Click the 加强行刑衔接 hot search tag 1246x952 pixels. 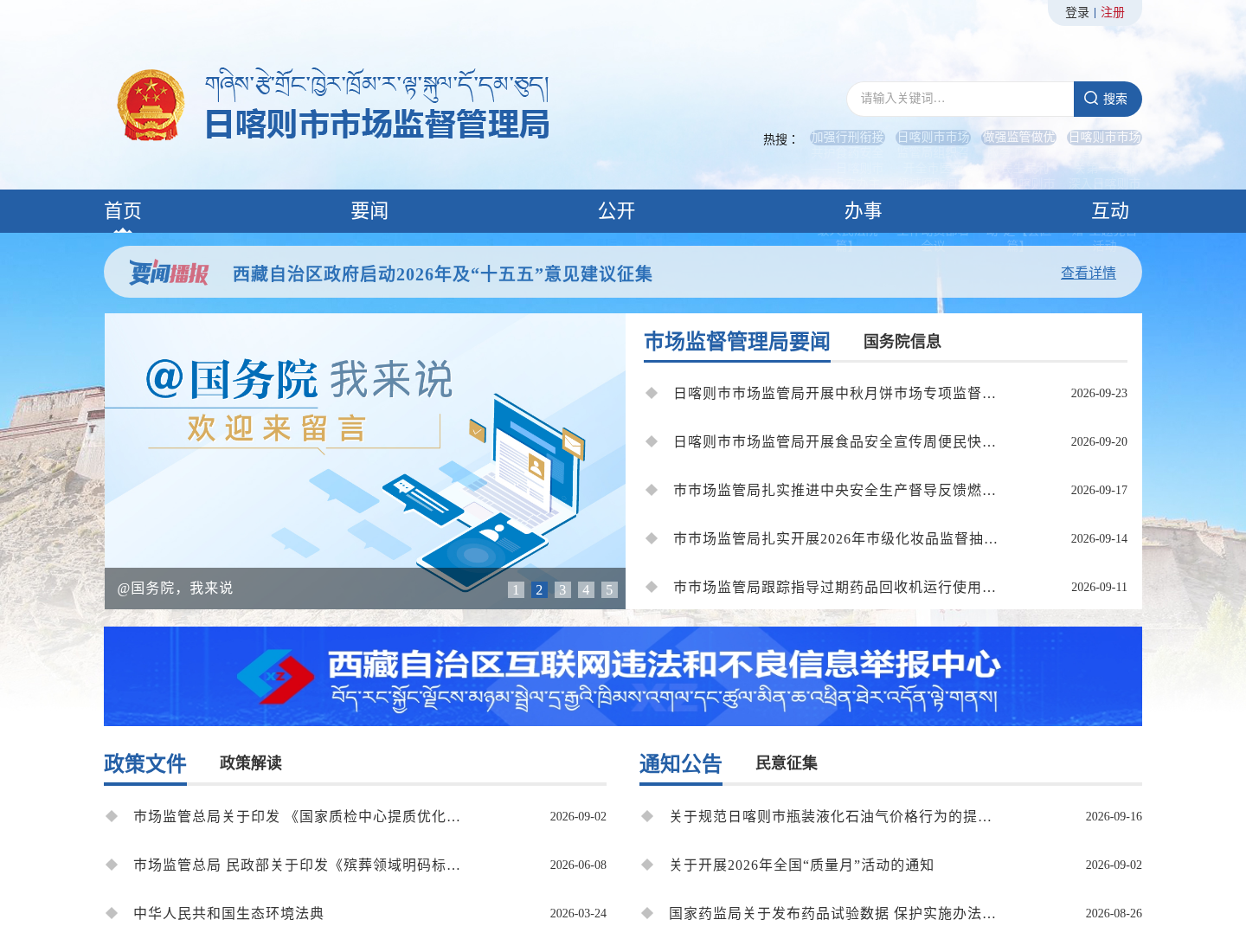(847, 138)
